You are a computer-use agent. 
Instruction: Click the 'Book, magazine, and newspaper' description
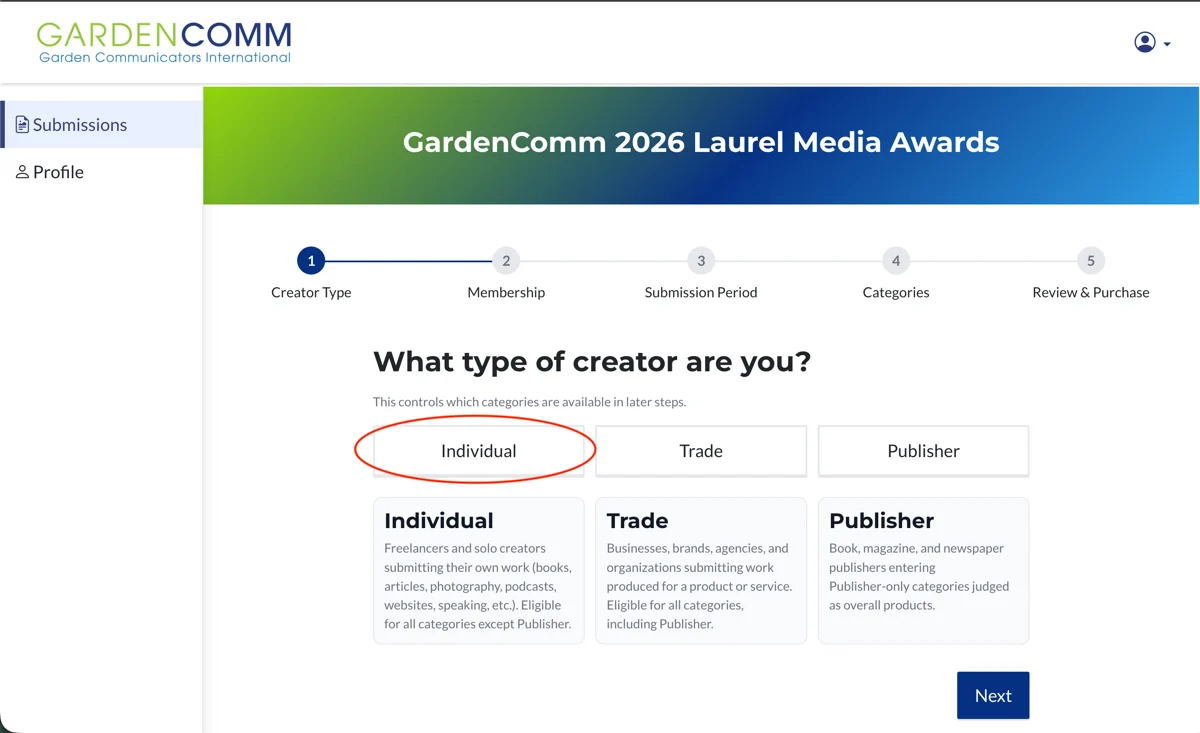(919, 577)
